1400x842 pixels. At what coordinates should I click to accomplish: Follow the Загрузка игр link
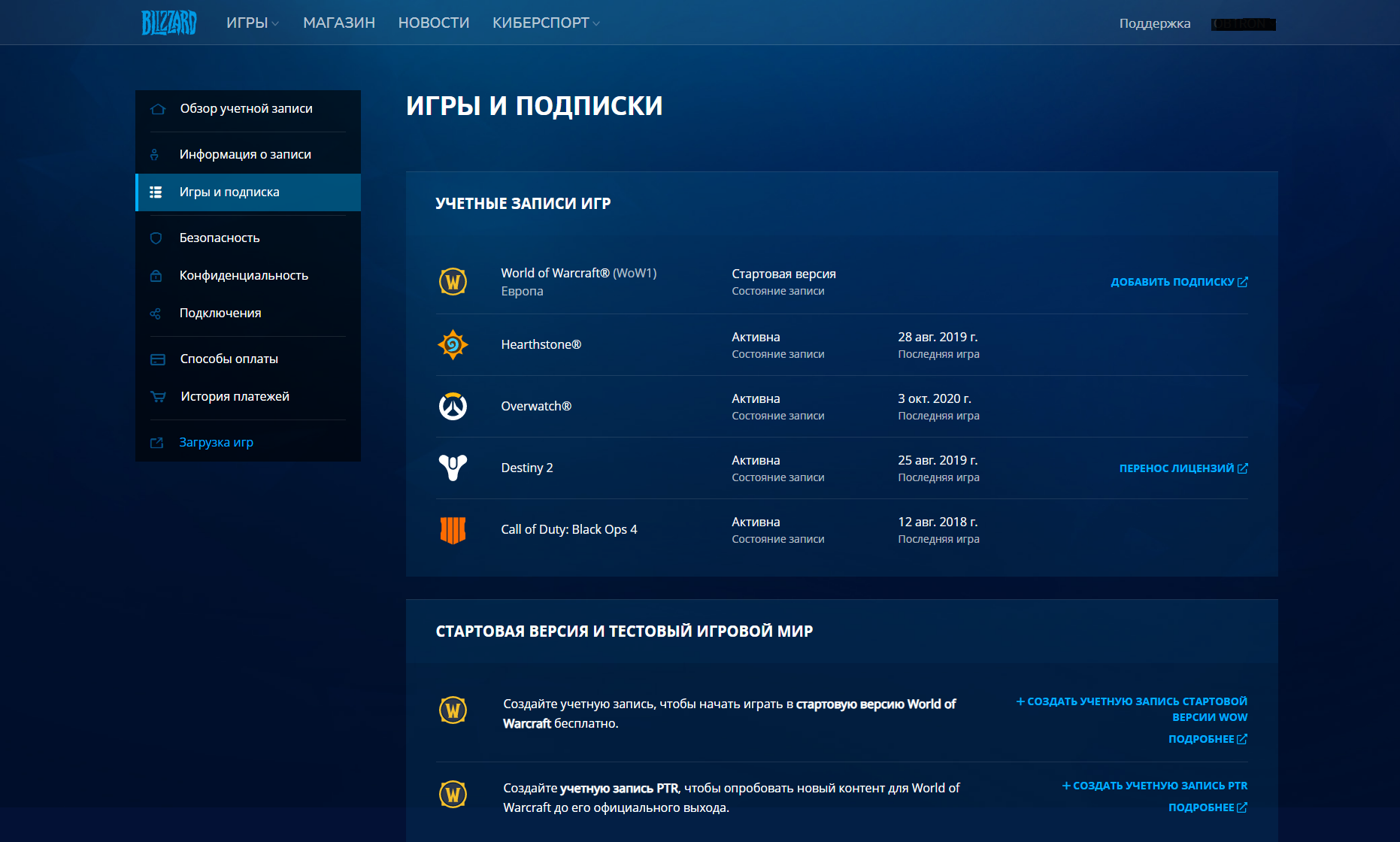pyautogui.click(x=217, y=442)
